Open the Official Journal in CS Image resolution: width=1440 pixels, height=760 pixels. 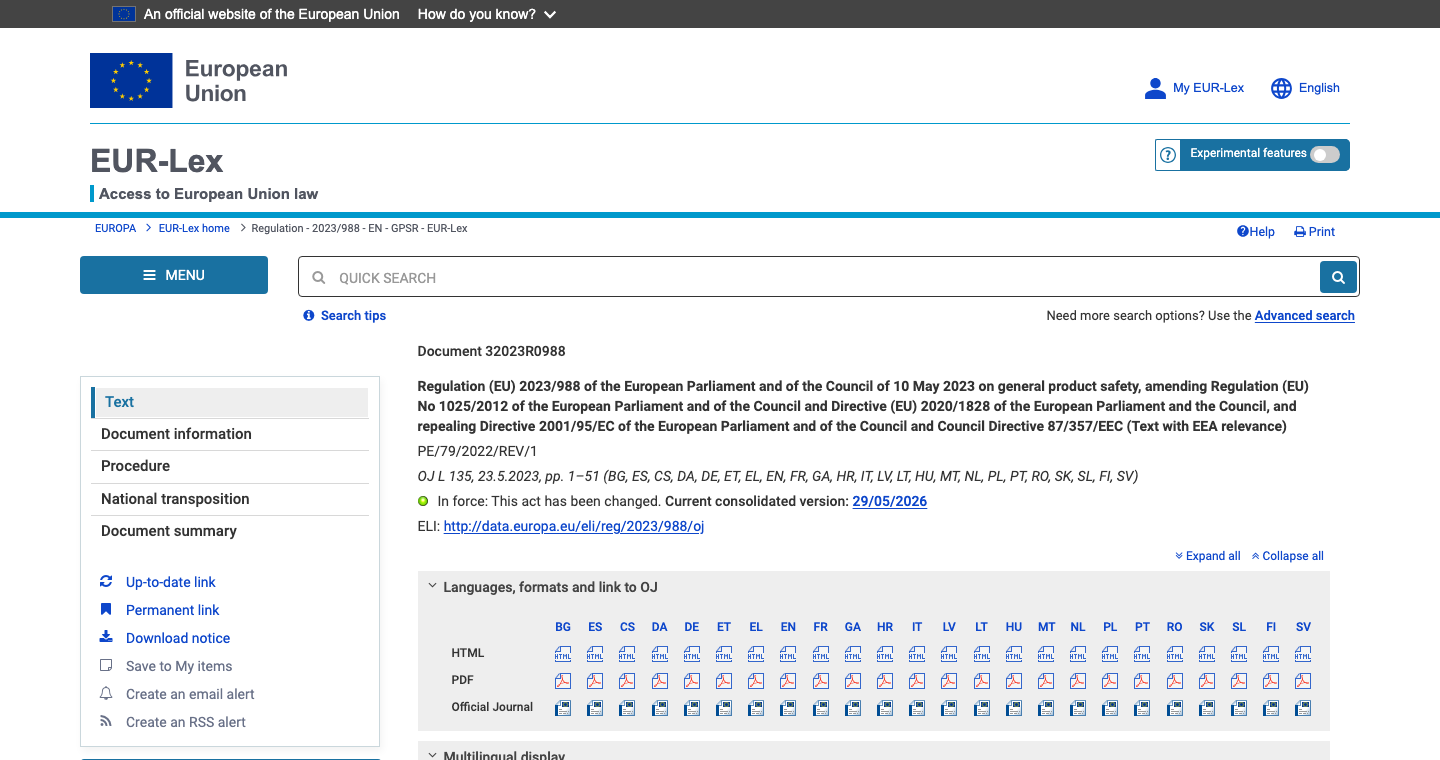click(627, 708)
